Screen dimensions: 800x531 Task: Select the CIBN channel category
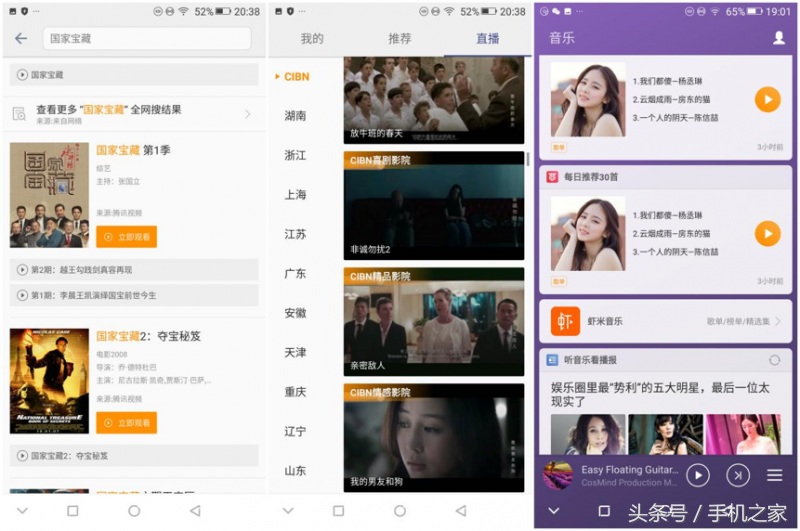(296, 77)
